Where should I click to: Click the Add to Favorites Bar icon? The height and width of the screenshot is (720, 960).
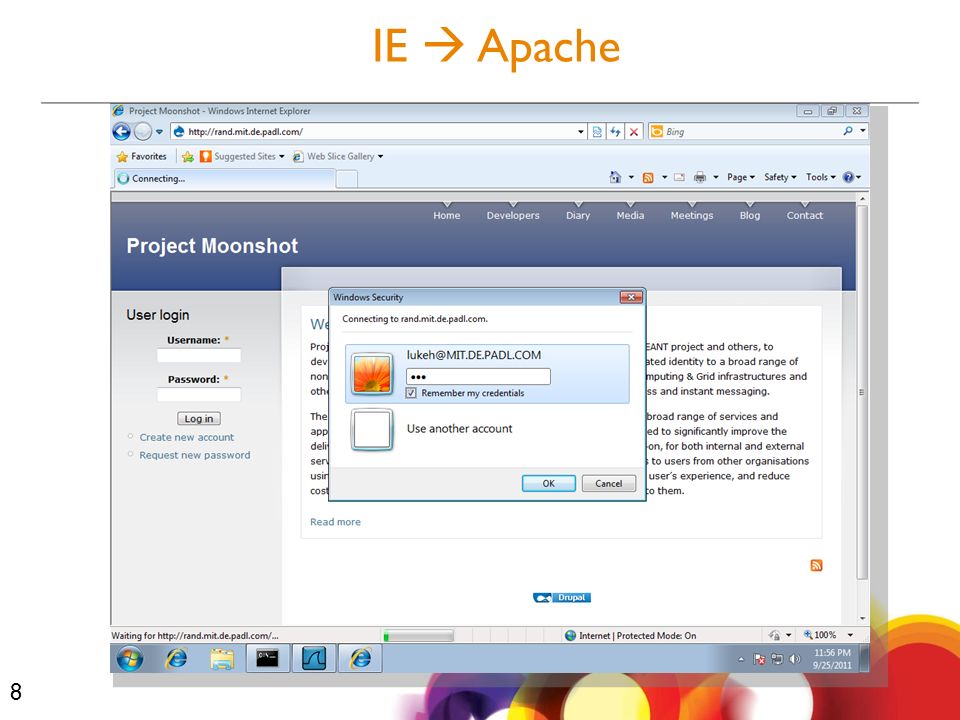(187, 157)
